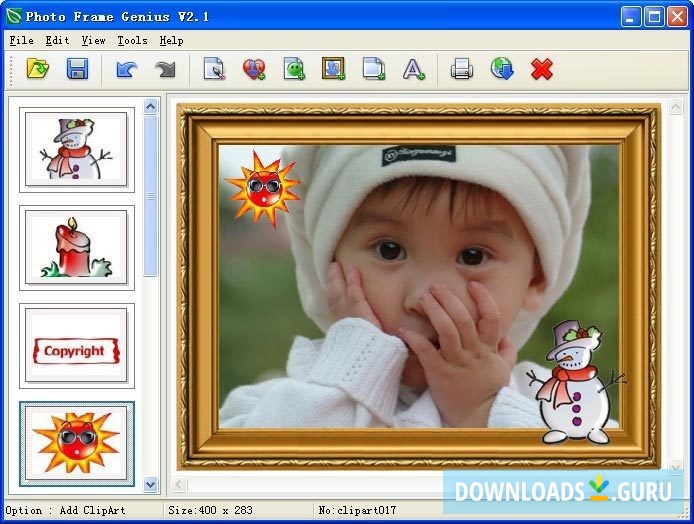This screenshot has height=524, width=694.
Task: Open the File menu
Action: tap(22, 41)
